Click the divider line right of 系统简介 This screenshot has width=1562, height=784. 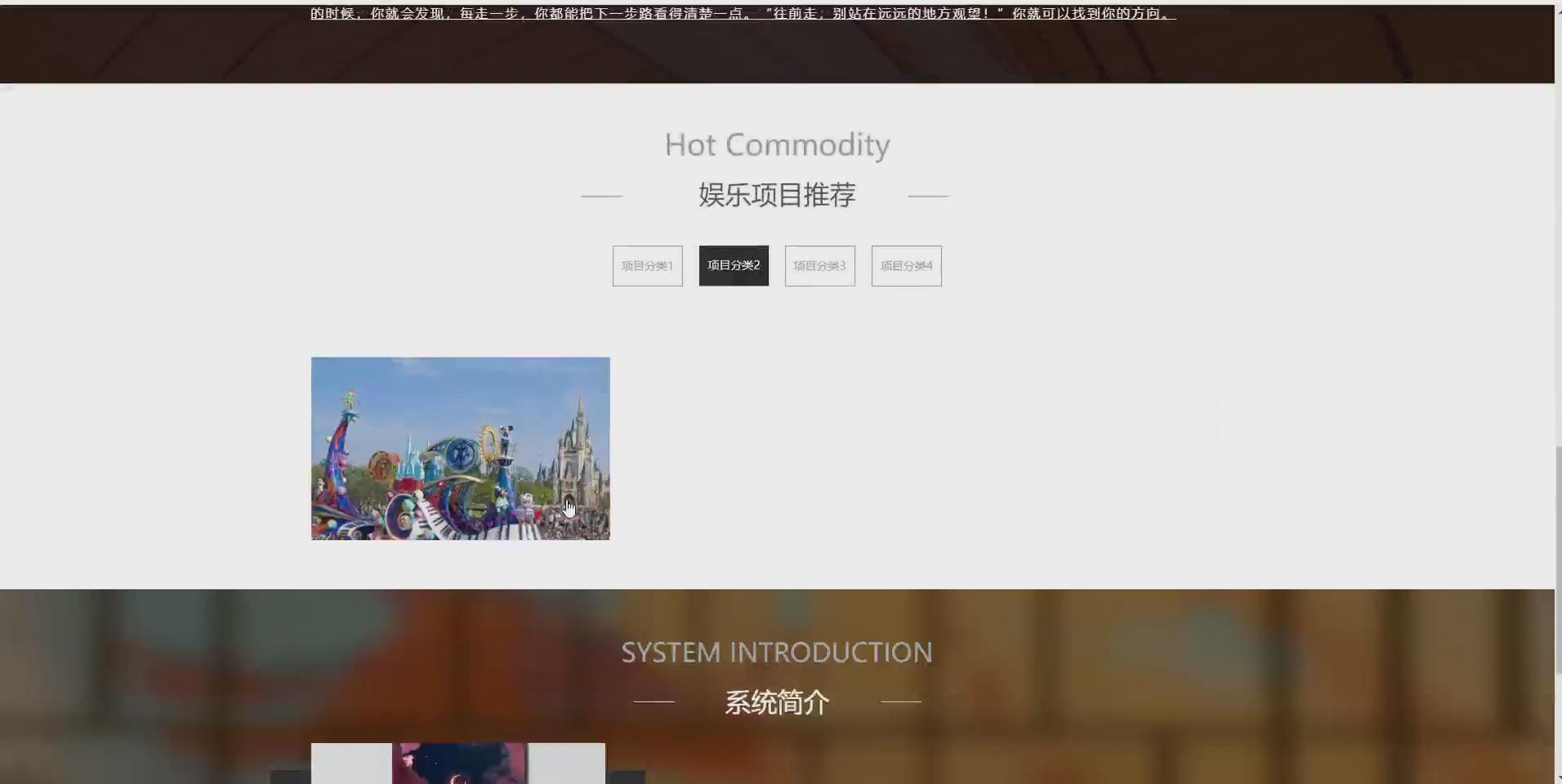(900, 701)
